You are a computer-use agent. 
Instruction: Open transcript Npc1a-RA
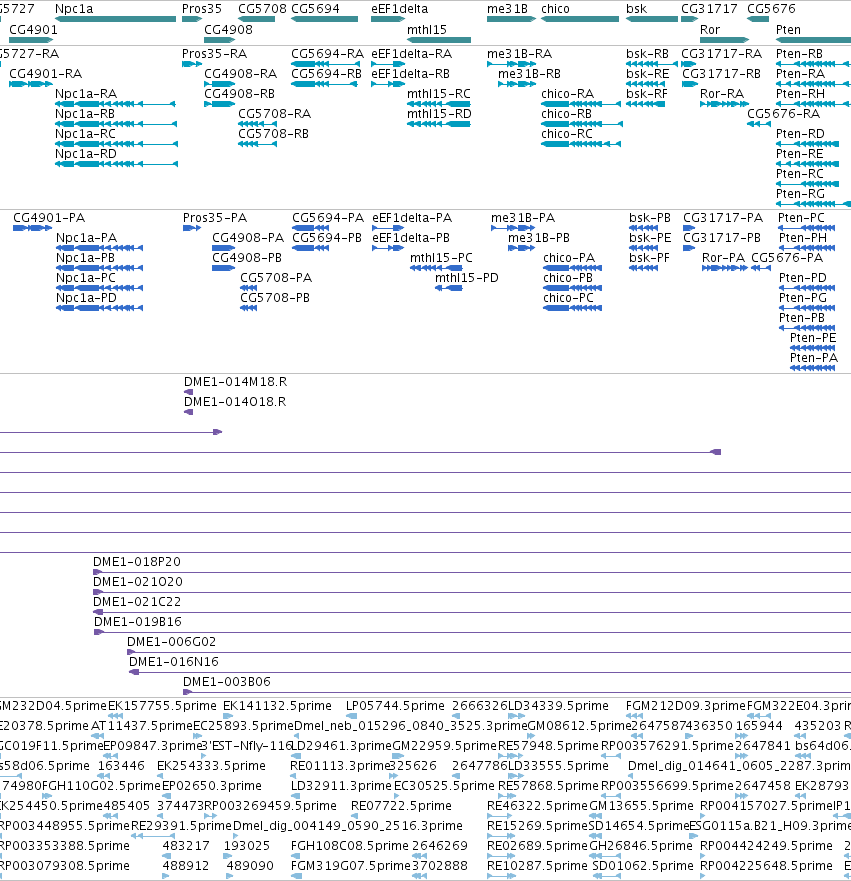(86, 94)
